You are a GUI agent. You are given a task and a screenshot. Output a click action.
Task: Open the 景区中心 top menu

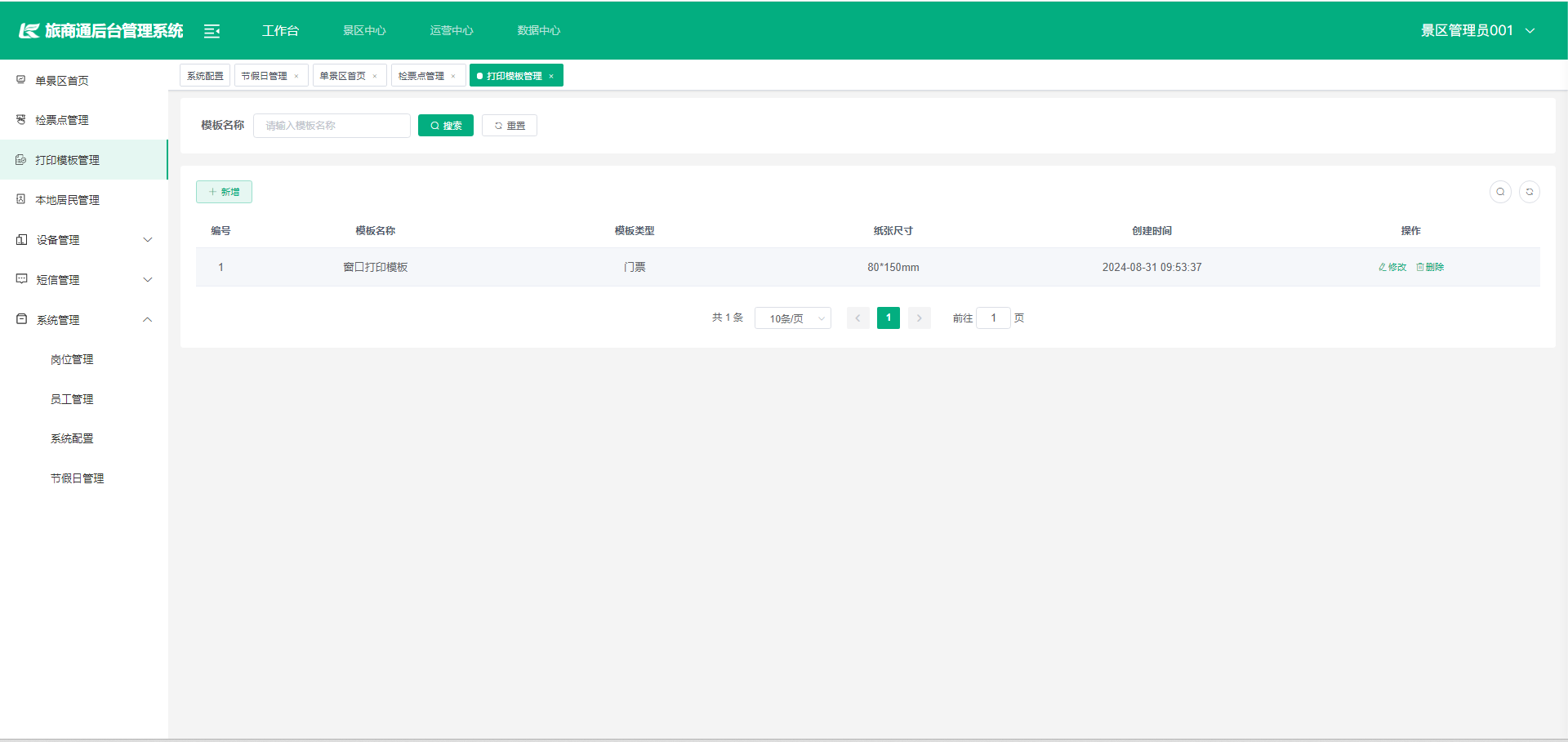point(364,31)
